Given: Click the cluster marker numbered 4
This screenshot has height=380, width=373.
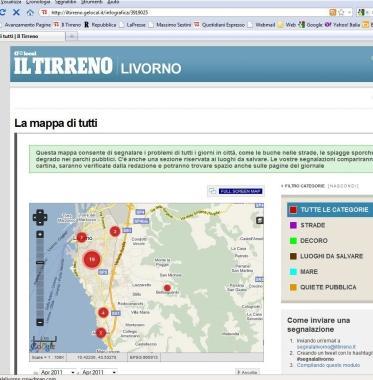Looking at the screenshot, I should [103, 313].
